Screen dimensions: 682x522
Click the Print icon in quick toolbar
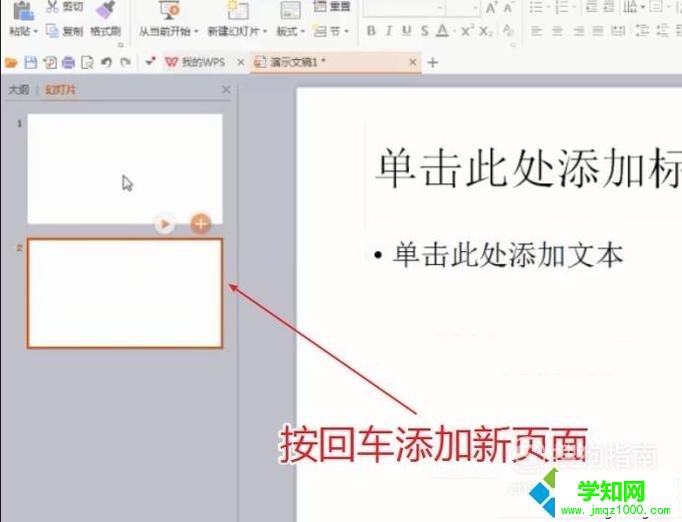(x=68, y=63)
